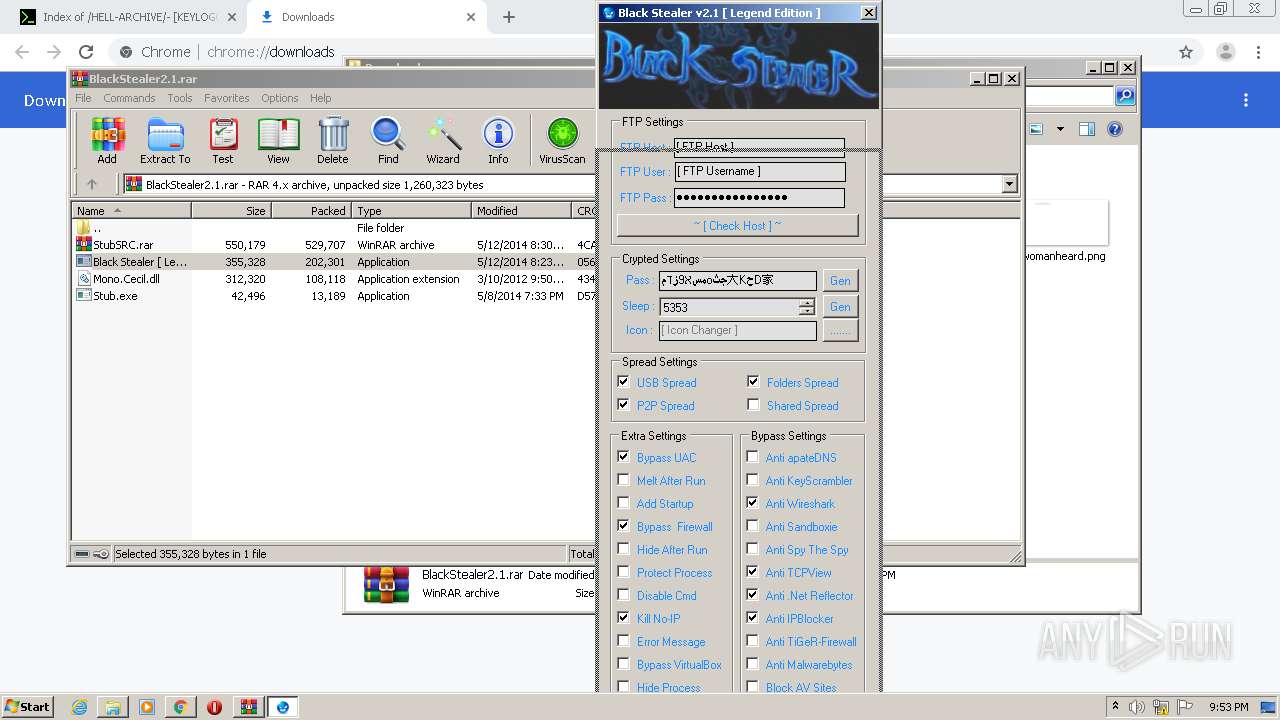Open the Chrome profile avatar
Screen dimensions: 1280x720
coord(1225,52)
